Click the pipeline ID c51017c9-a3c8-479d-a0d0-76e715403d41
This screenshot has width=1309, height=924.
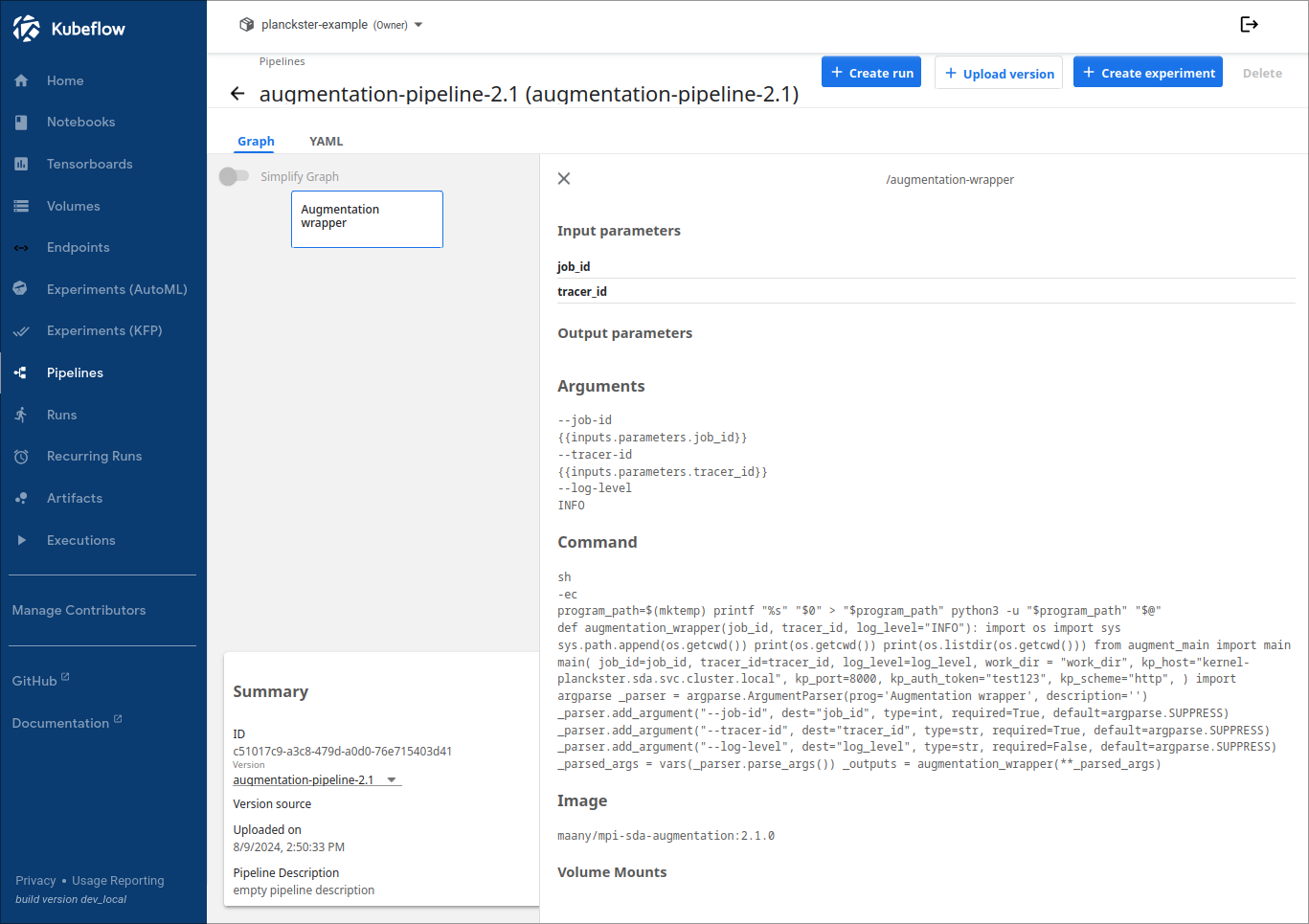pos(342,752)
